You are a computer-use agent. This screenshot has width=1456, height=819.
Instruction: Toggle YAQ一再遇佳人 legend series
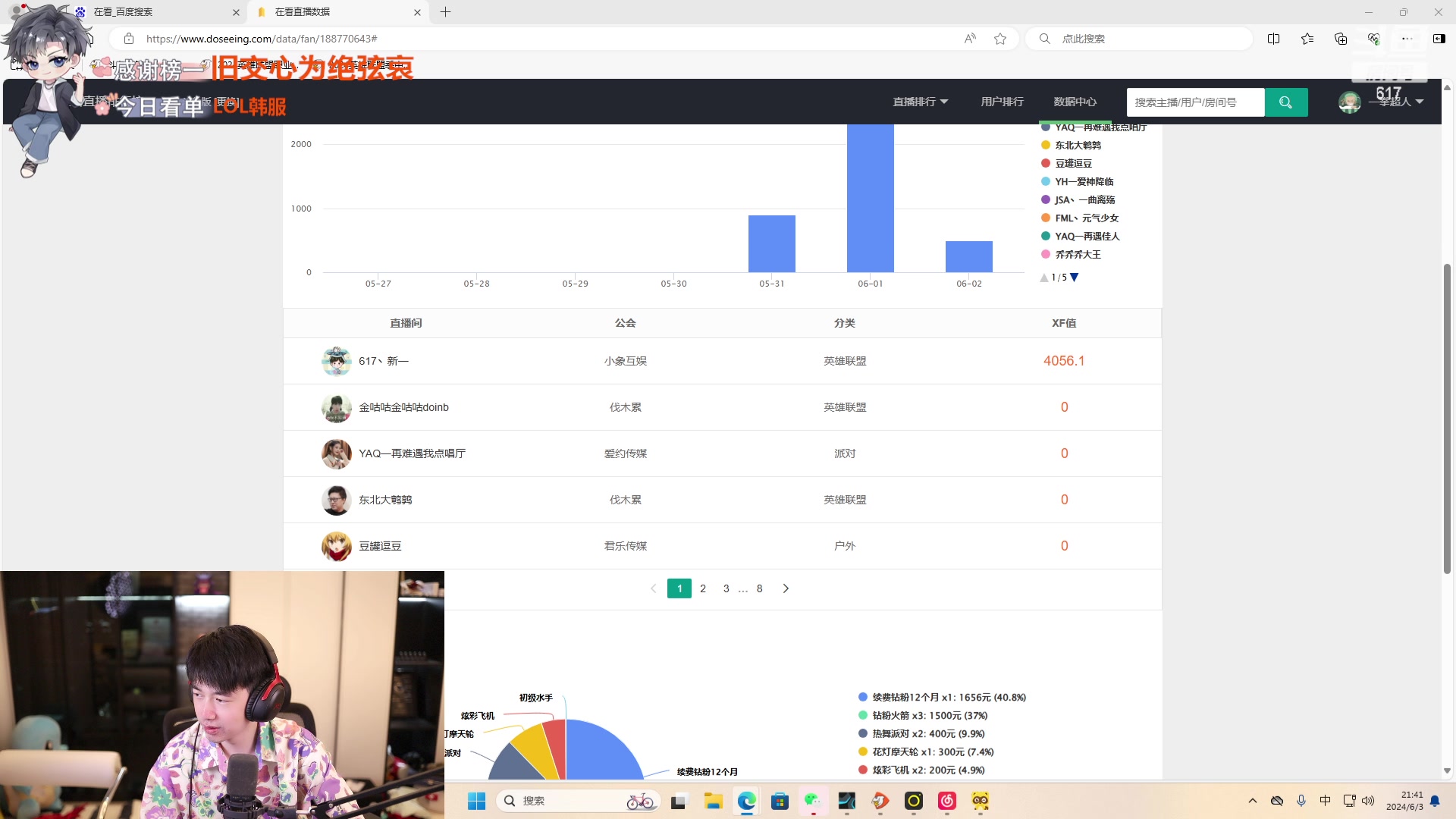click(1080, 237)
